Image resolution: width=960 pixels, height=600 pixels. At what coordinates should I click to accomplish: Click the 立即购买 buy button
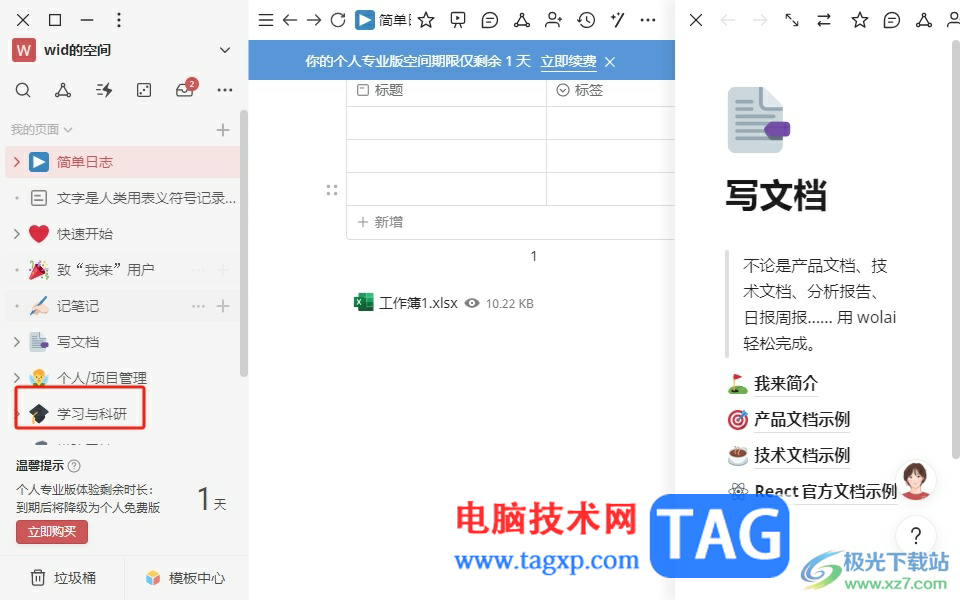[x=52, y=531]
